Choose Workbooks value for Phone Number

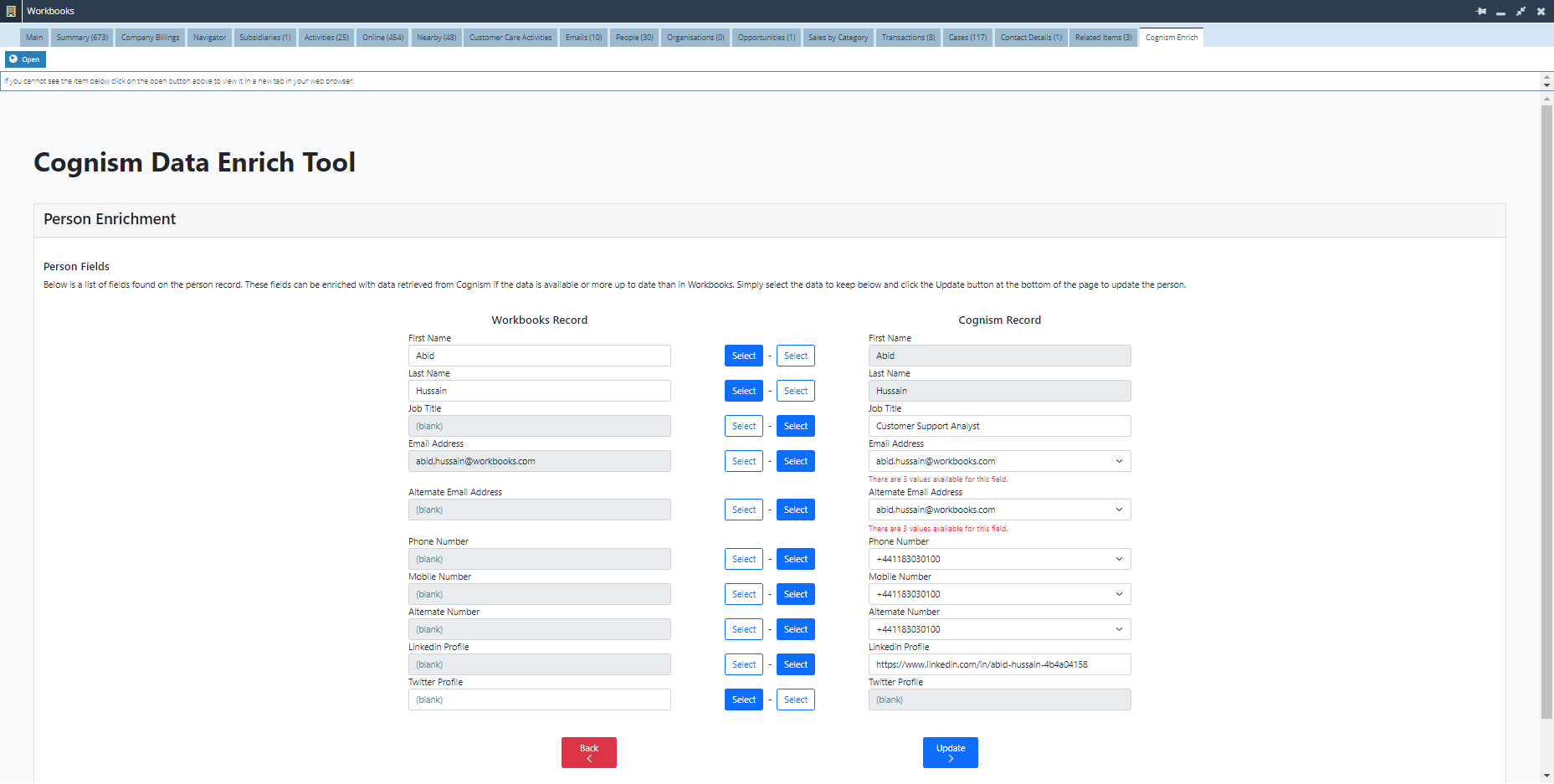pyautogui.click(x=744, y=559)
